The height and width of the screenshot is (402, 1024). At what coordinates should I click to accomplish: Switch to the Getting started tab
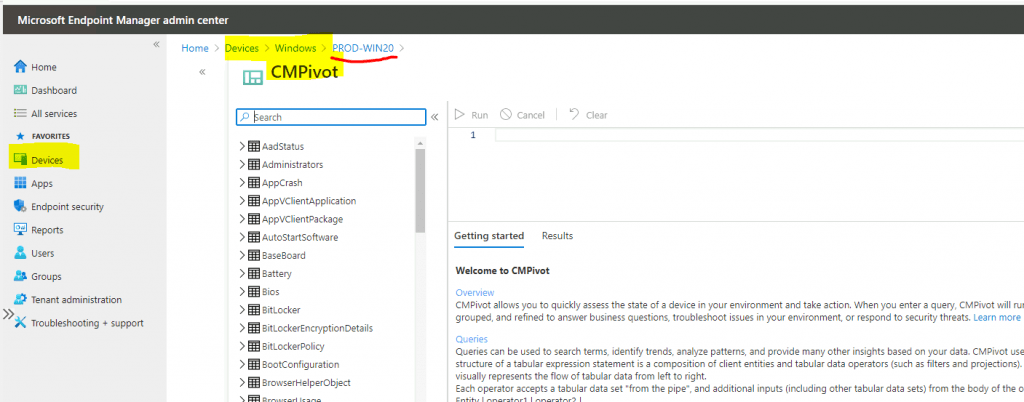[x=489, y=236]
